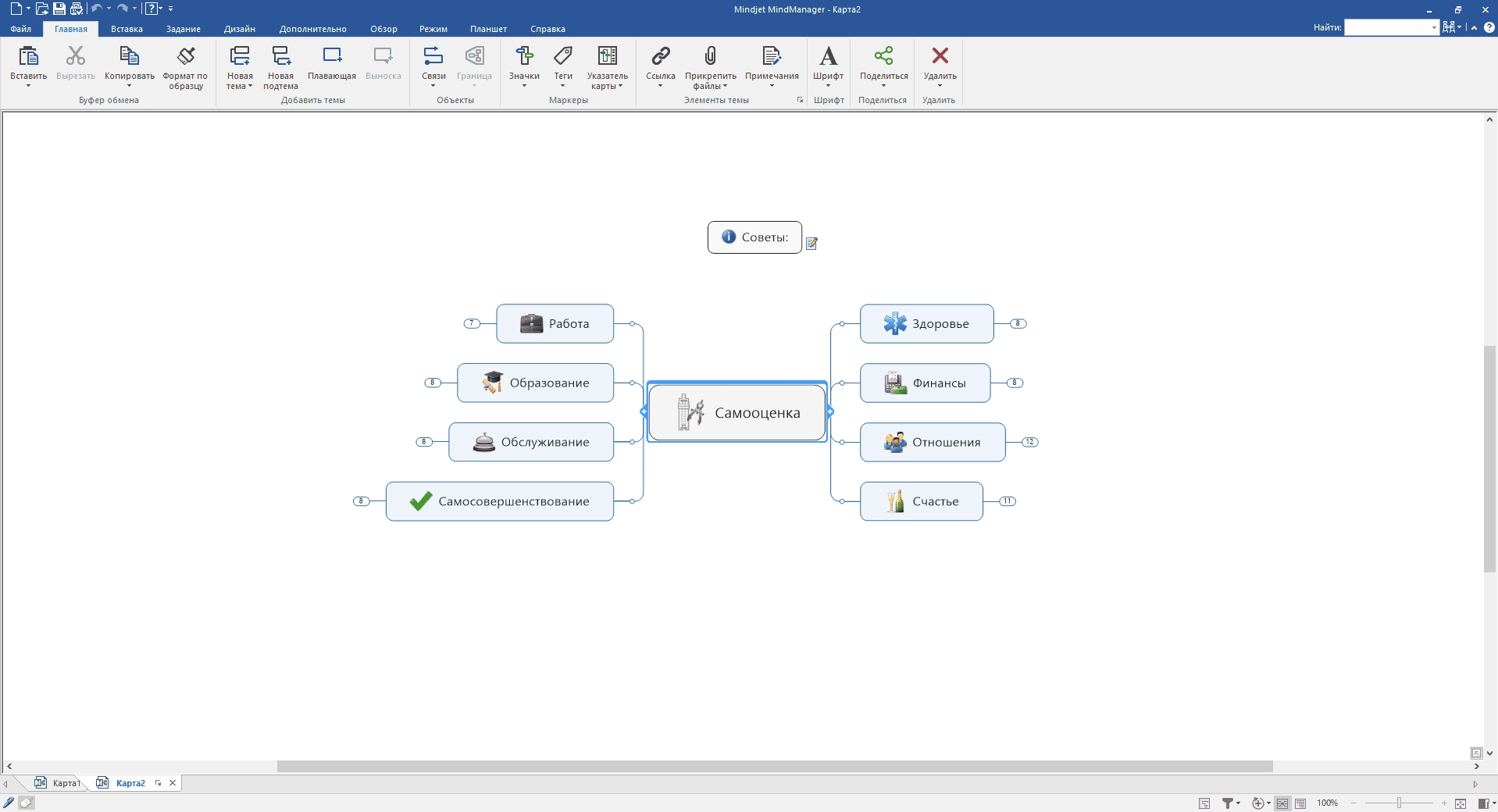
Task: Click the Вставить (Paste) icon
Action: pyautogui.click(x=28, y=55)
